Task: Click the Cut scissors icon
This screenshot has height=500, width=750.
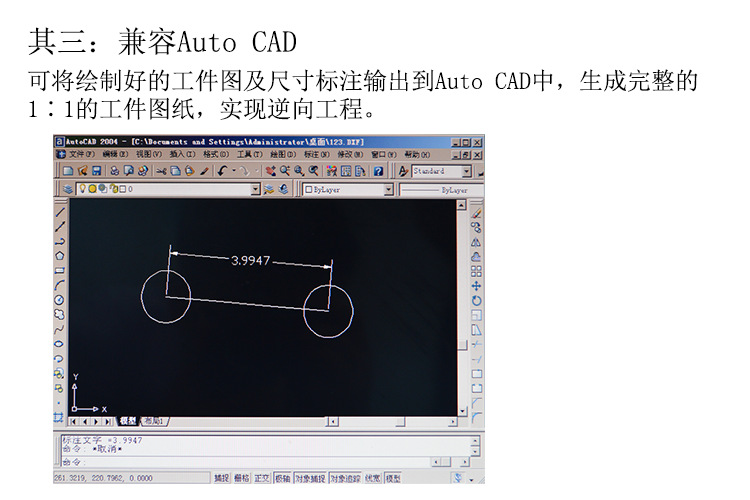Action: 161,171
